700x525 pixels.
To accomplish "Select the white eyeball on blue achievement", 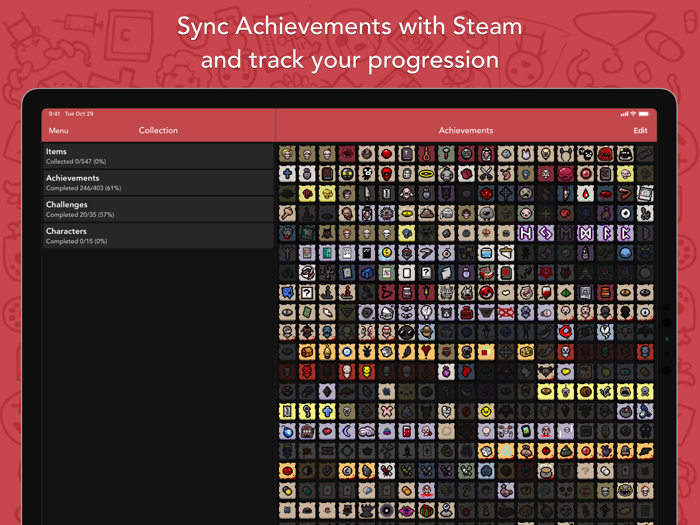I will [x=625, y=213].
